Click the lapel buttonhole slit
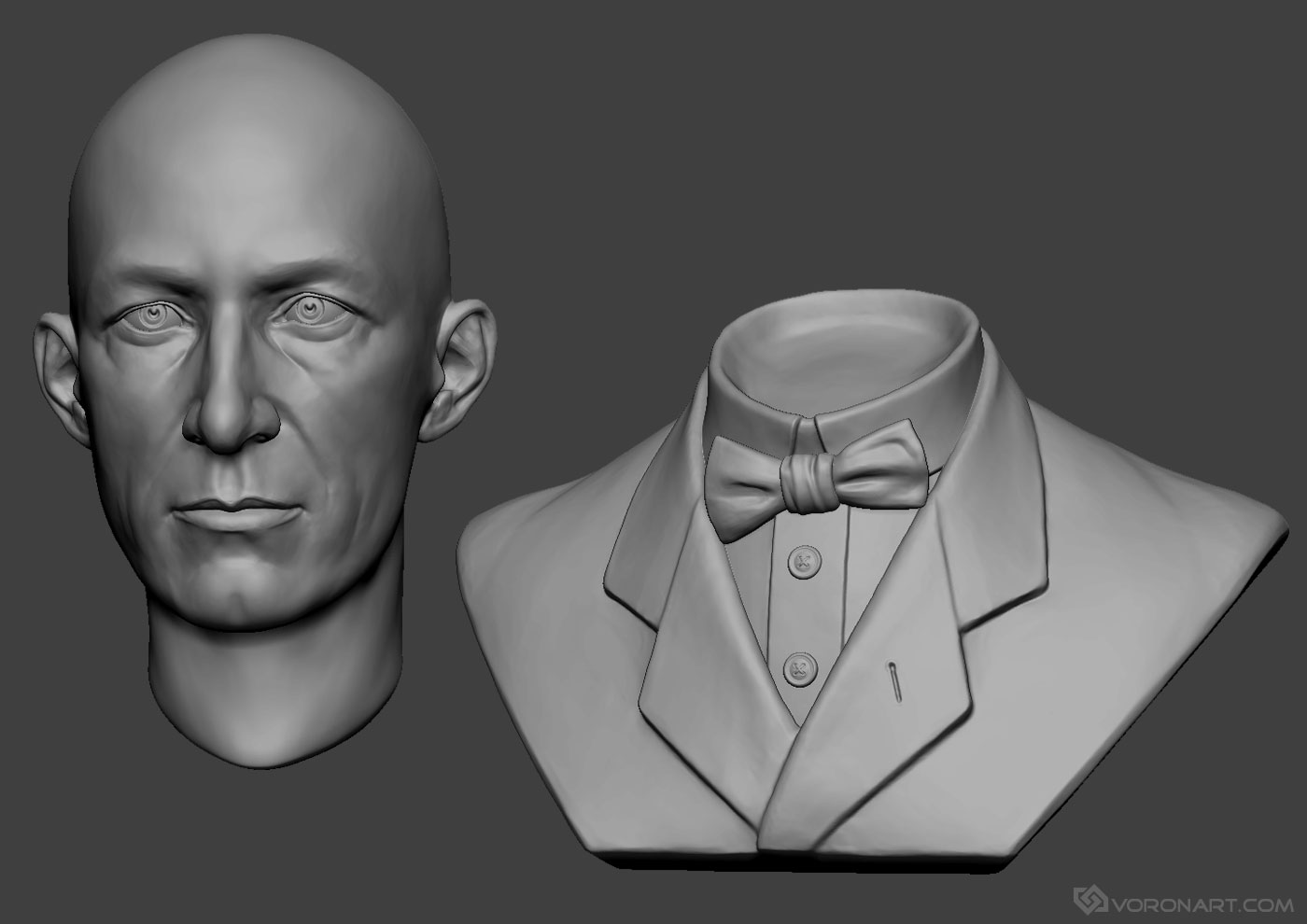This screenshot has width=1307, height=924. (894, 682)
